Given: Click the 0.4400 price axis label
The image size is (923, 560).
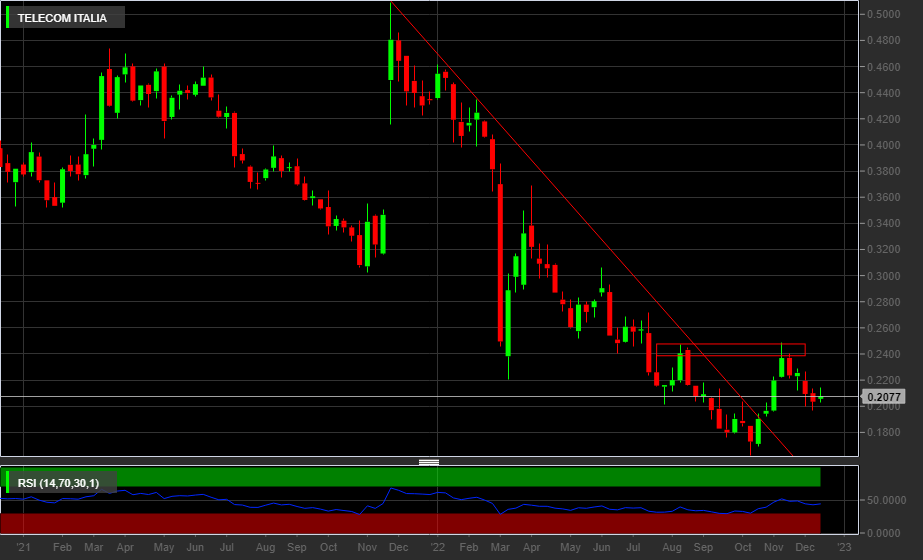Looking at the screenshot, I should coord(884,93).
